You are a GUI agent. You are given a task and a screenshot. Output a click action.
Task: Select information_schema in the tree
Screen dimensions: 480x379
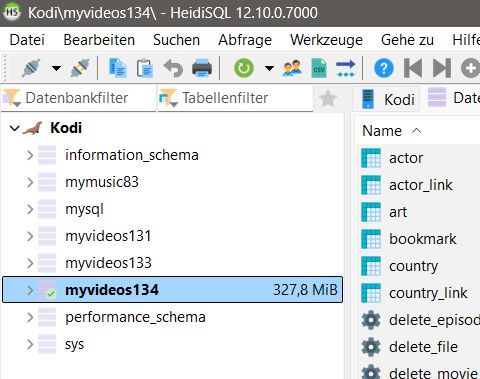(x=132, y=155)
